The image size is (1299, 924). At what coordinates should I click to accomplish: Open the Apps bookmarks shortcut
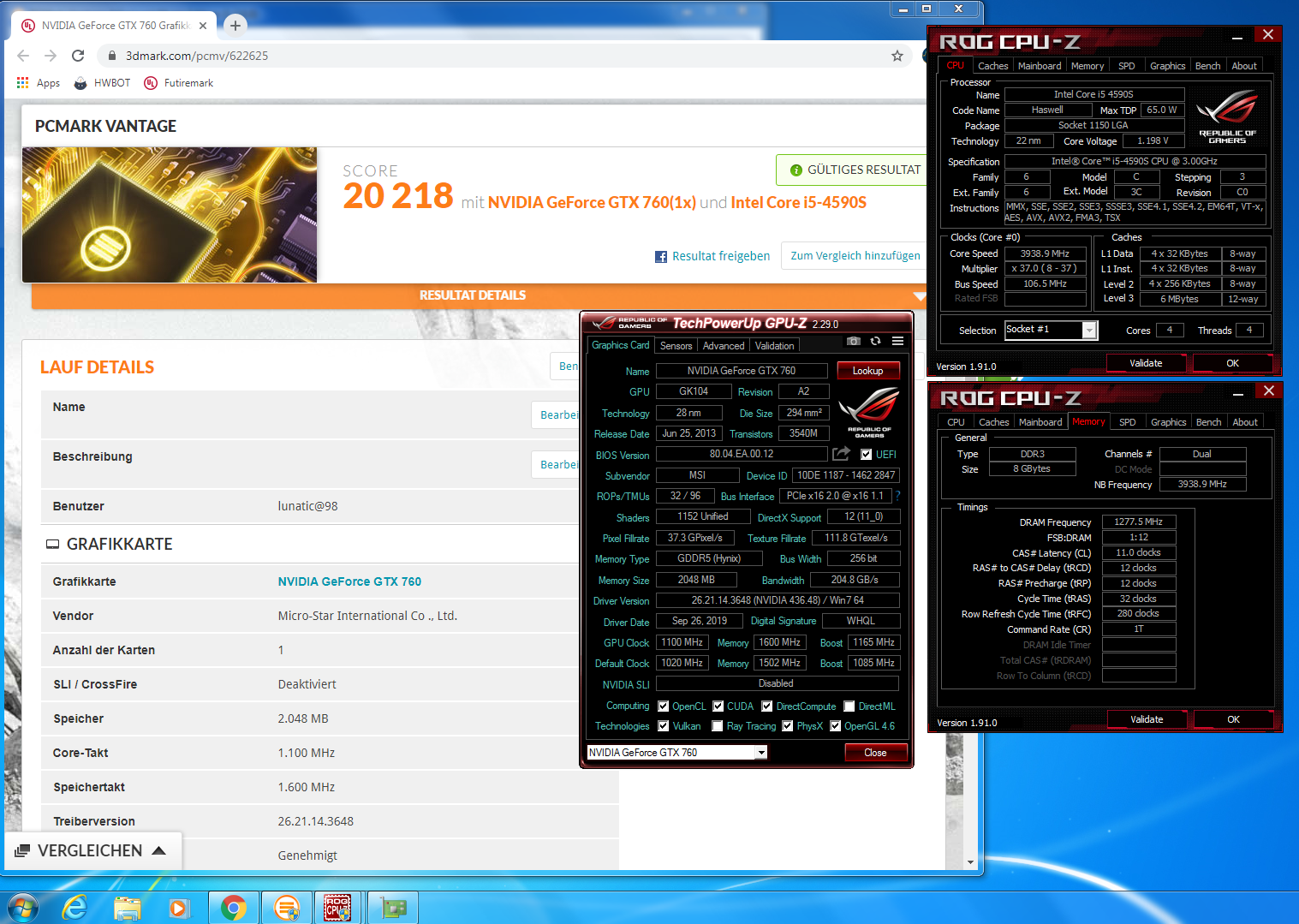(38, 83)
